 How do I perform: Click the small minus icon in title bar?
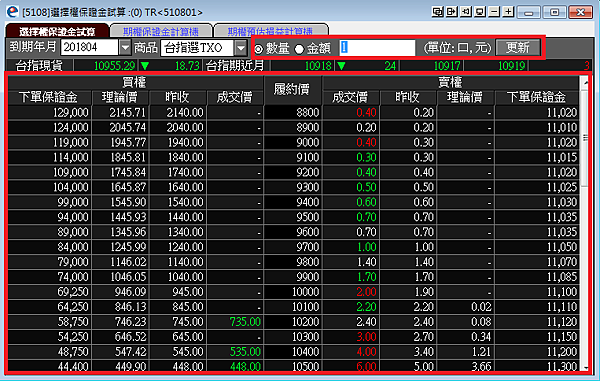tap(494, 12)
